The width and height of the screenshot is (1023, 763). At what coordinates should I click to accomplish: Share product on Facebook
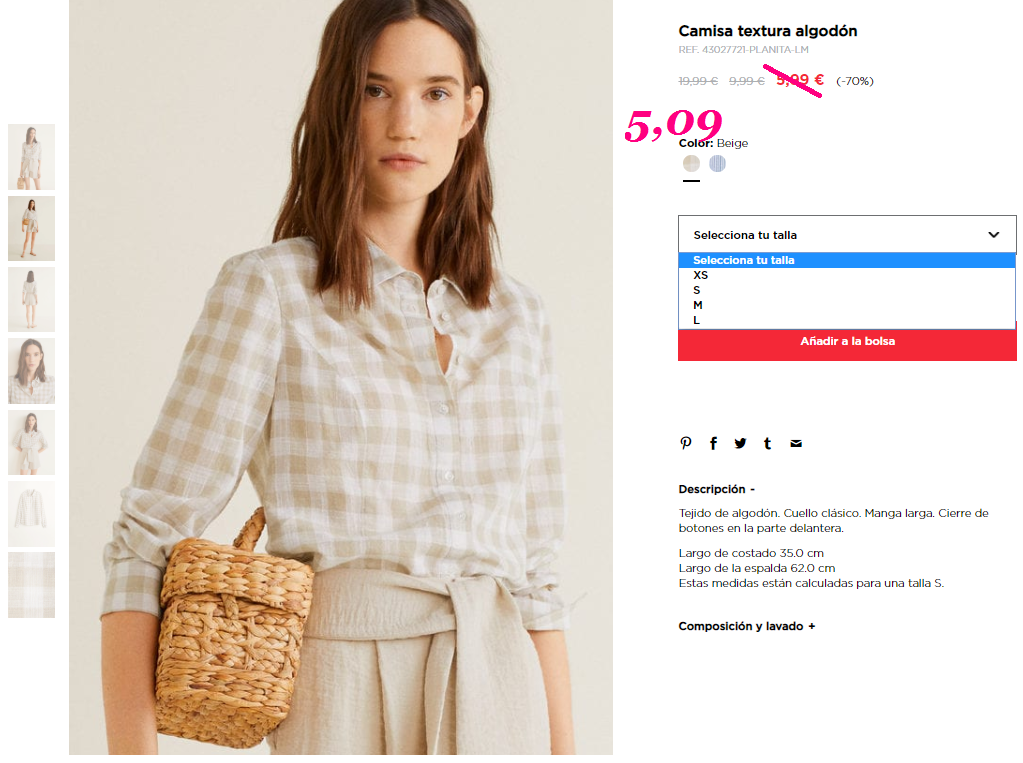pyautogui.click(x=713, y=443)
